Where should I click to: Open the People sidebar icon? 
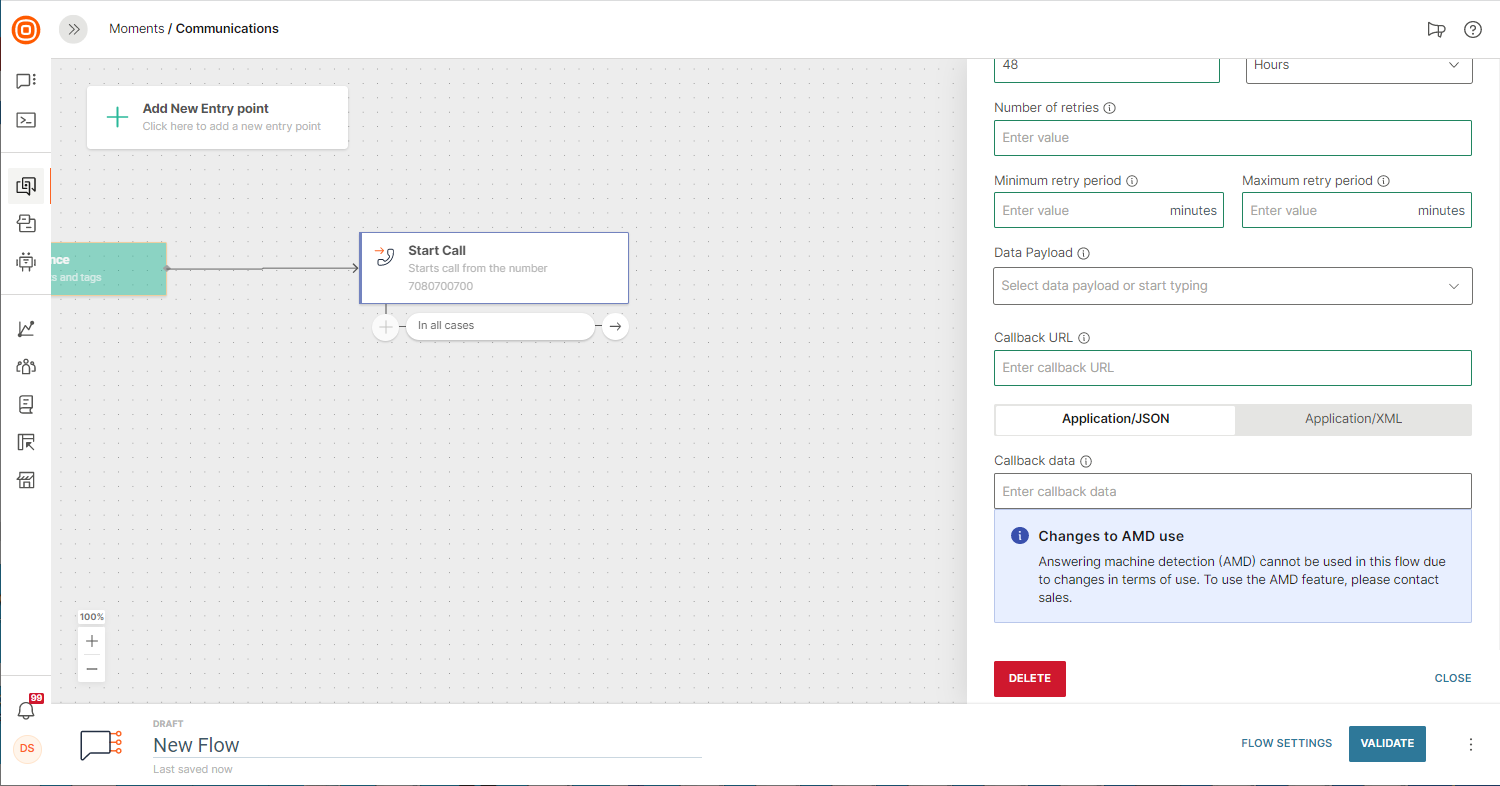(27, 367)
